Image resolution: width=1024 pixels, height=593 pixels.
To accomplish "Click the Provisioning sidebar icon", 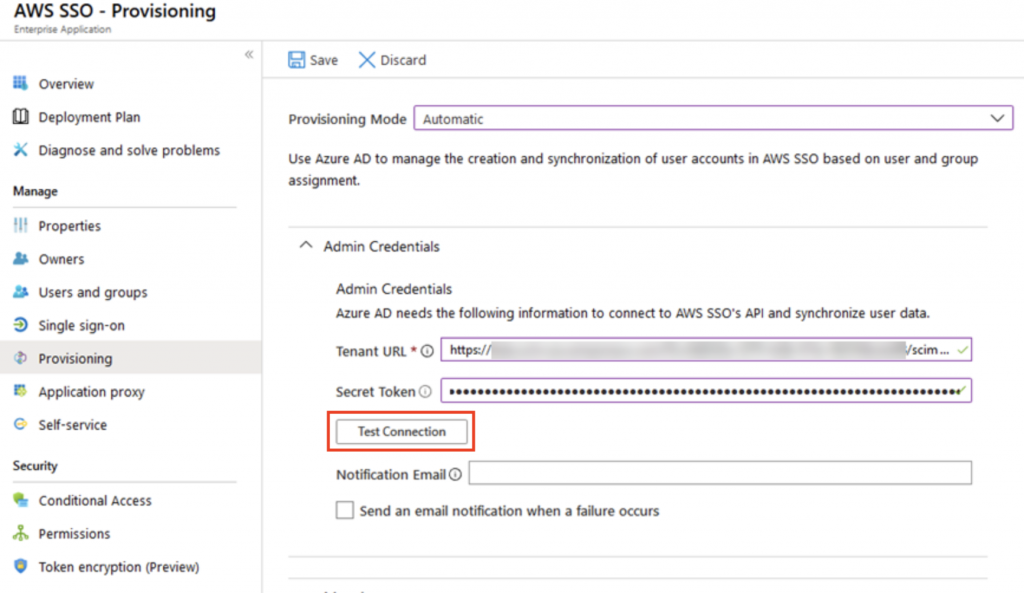I will coord(20,358).
